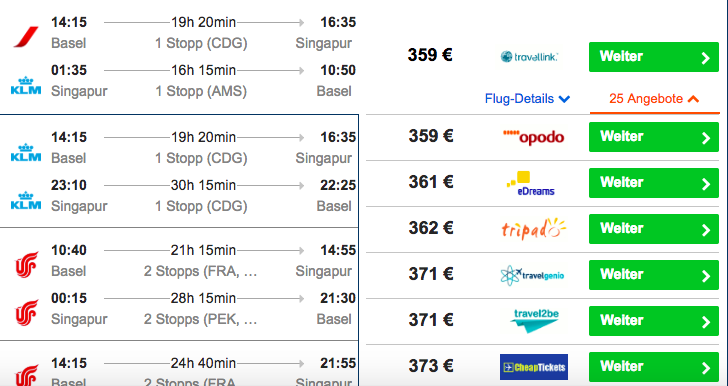Click the opodo provider logo

coord(533,137)
